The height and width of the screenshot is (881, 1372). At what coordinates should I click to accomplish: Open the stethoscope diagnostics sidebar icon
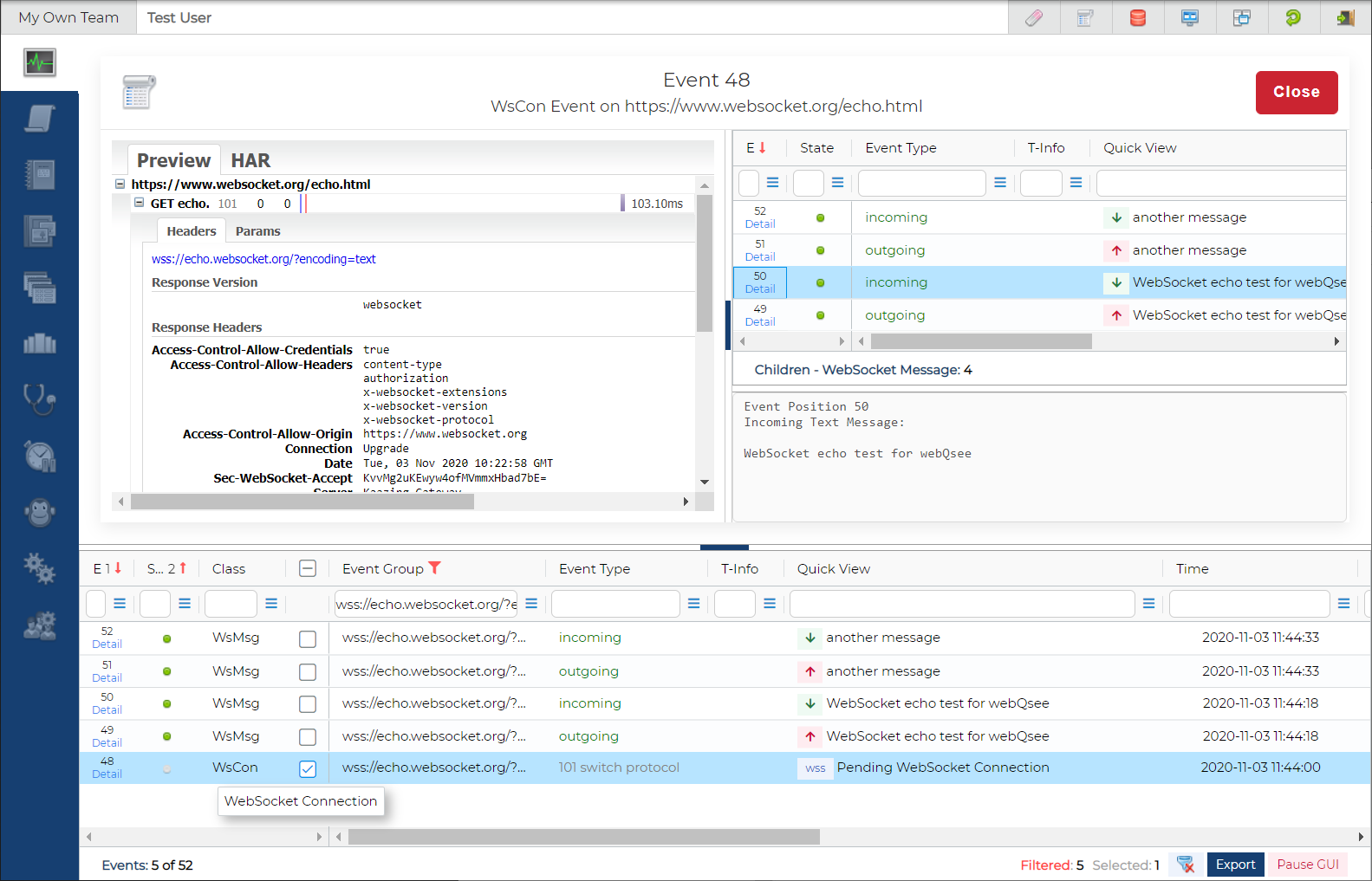(x=40, y=399)
